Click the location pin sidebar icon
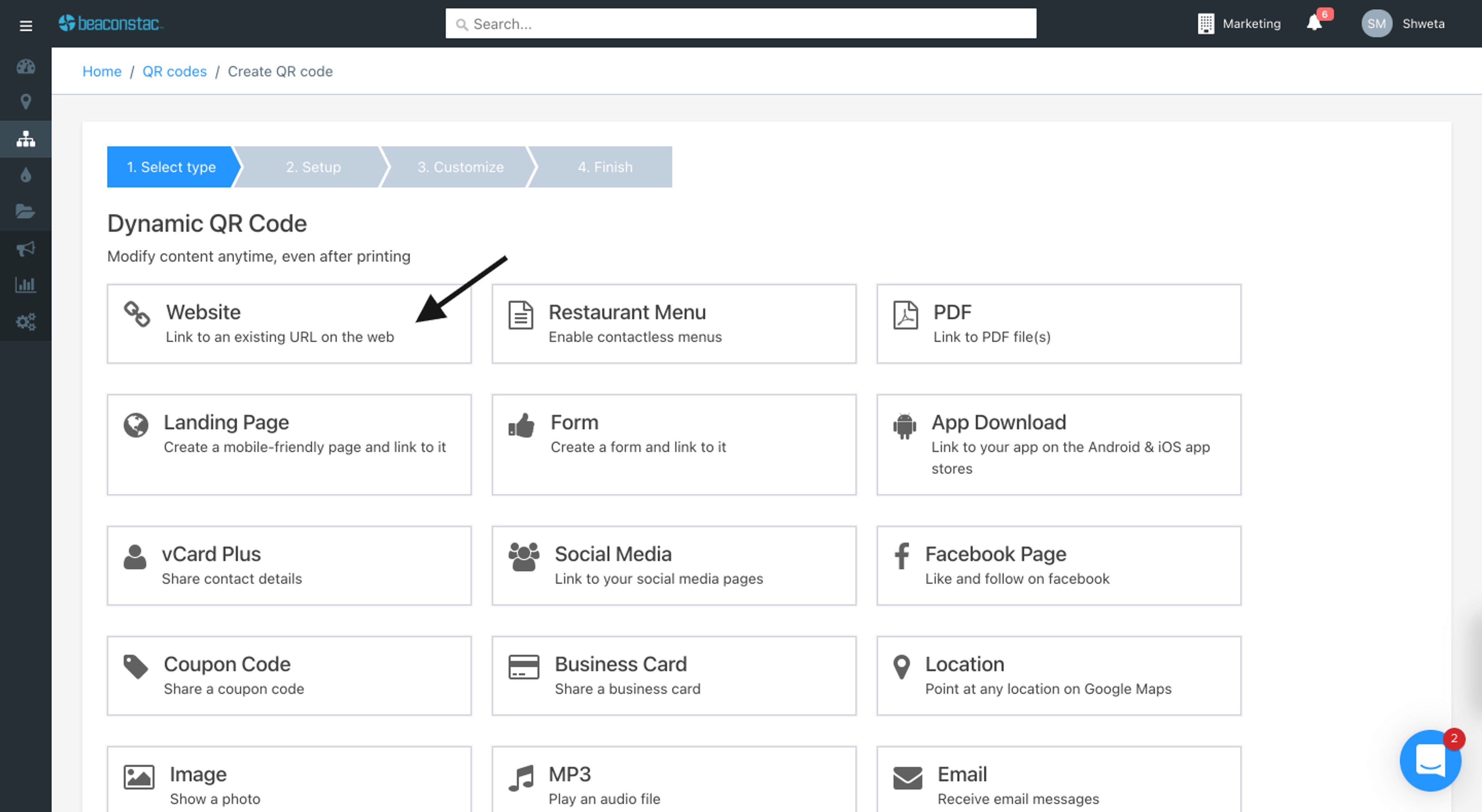 tap(25, 102)
